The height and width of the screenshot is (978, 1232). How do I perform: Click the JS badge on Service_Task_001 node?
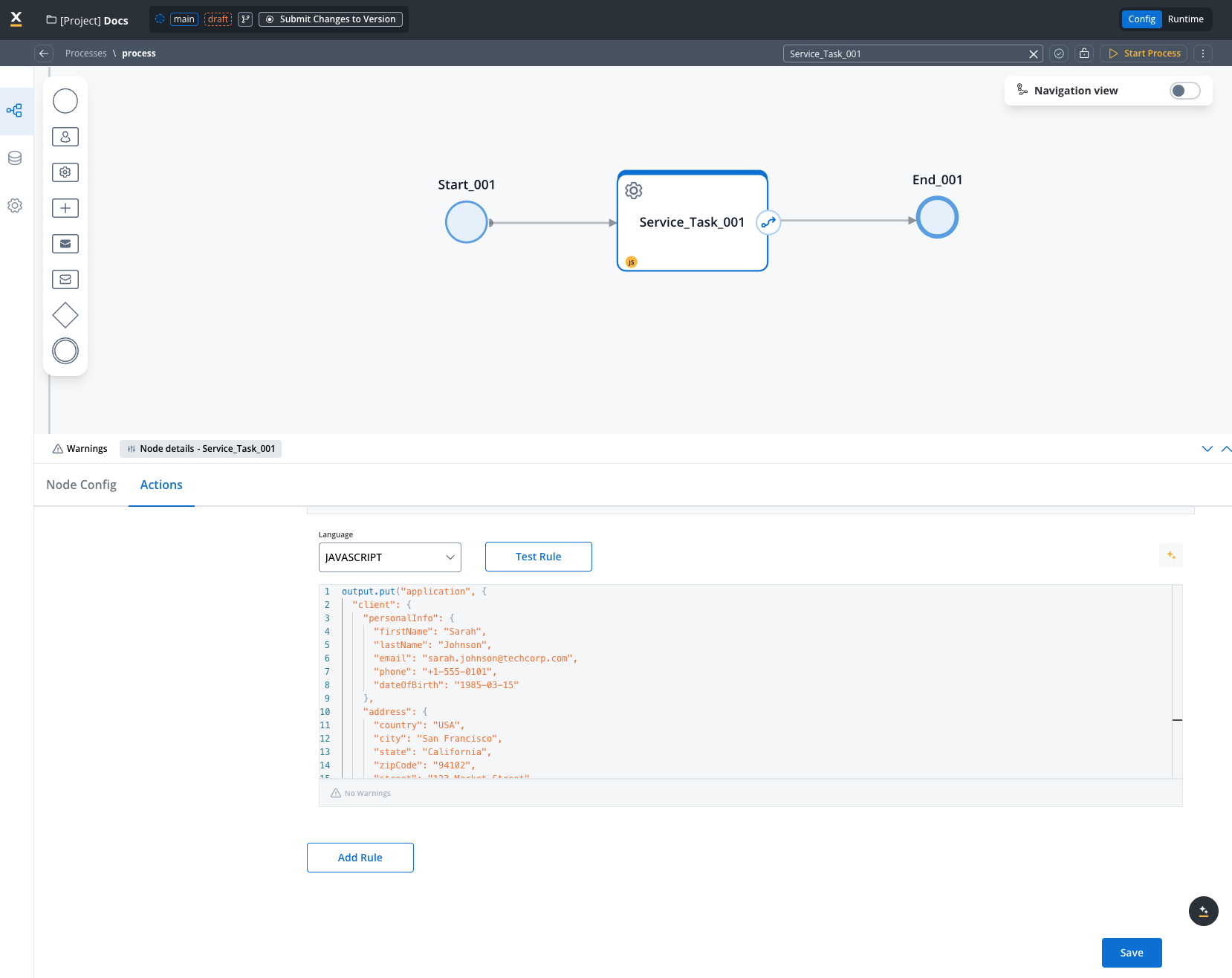point(632,262)
